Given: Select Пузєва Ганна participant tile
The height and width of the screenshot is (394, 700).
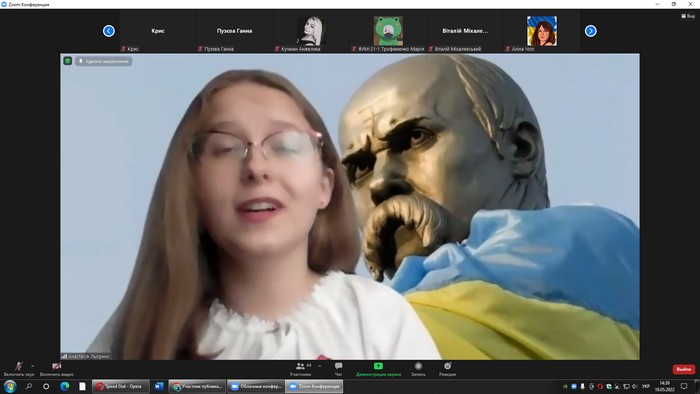Looking at the screenshot, I should pos(234,31).
